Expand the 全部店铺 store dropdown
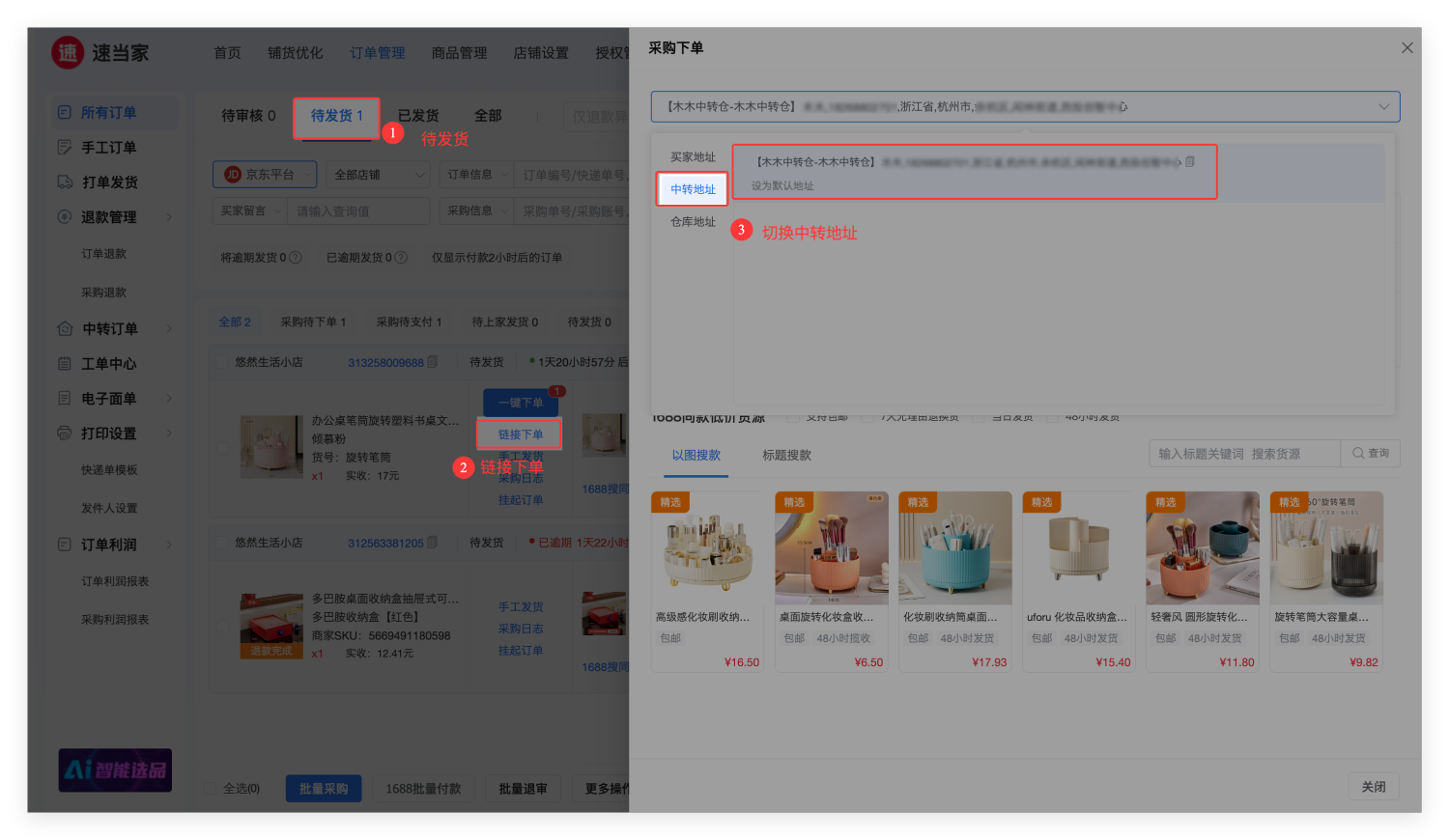 tap(379, 175)
